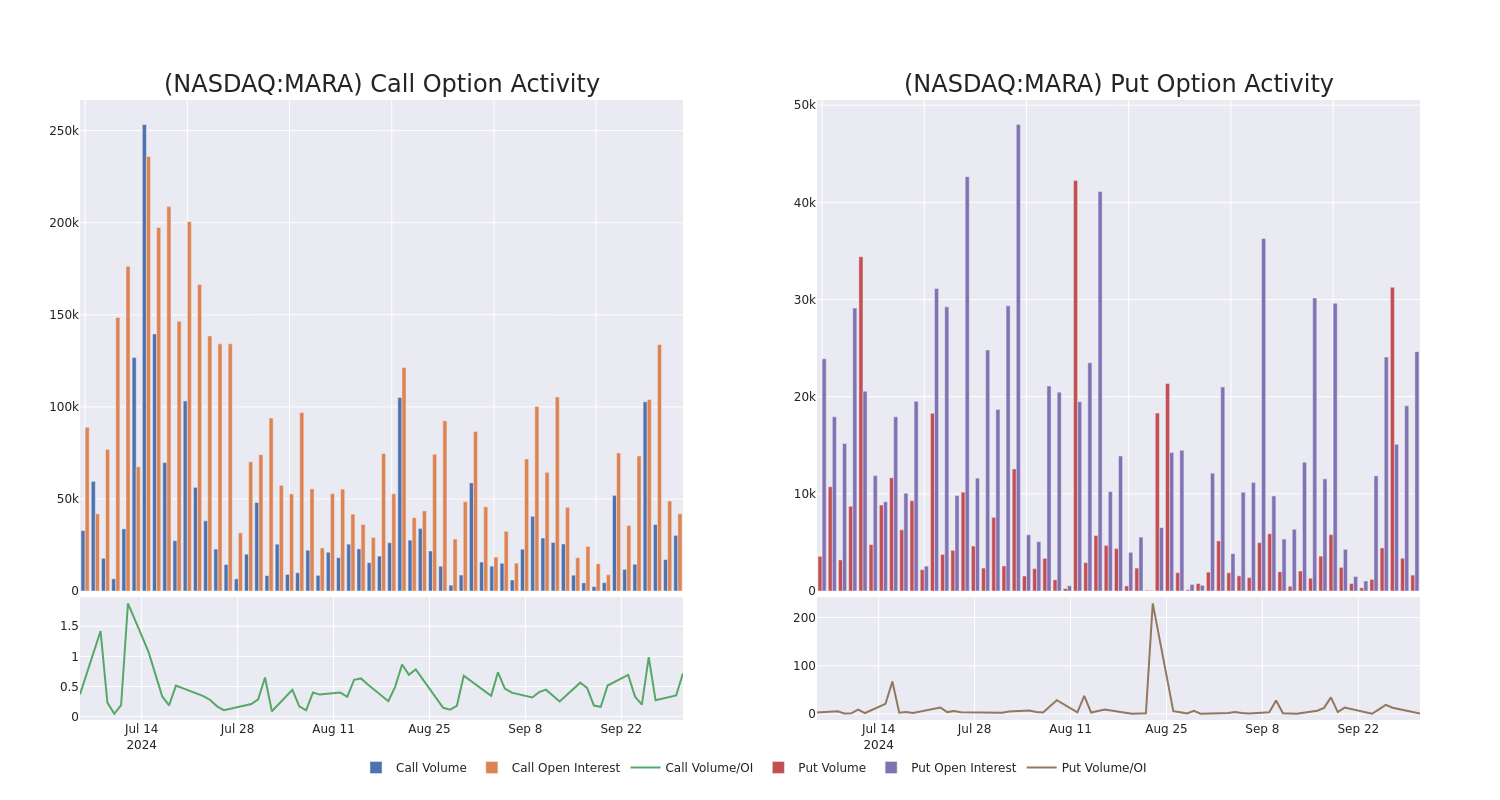Click the 250k tick on call chart axis
1500x800 pixels.
64,131
